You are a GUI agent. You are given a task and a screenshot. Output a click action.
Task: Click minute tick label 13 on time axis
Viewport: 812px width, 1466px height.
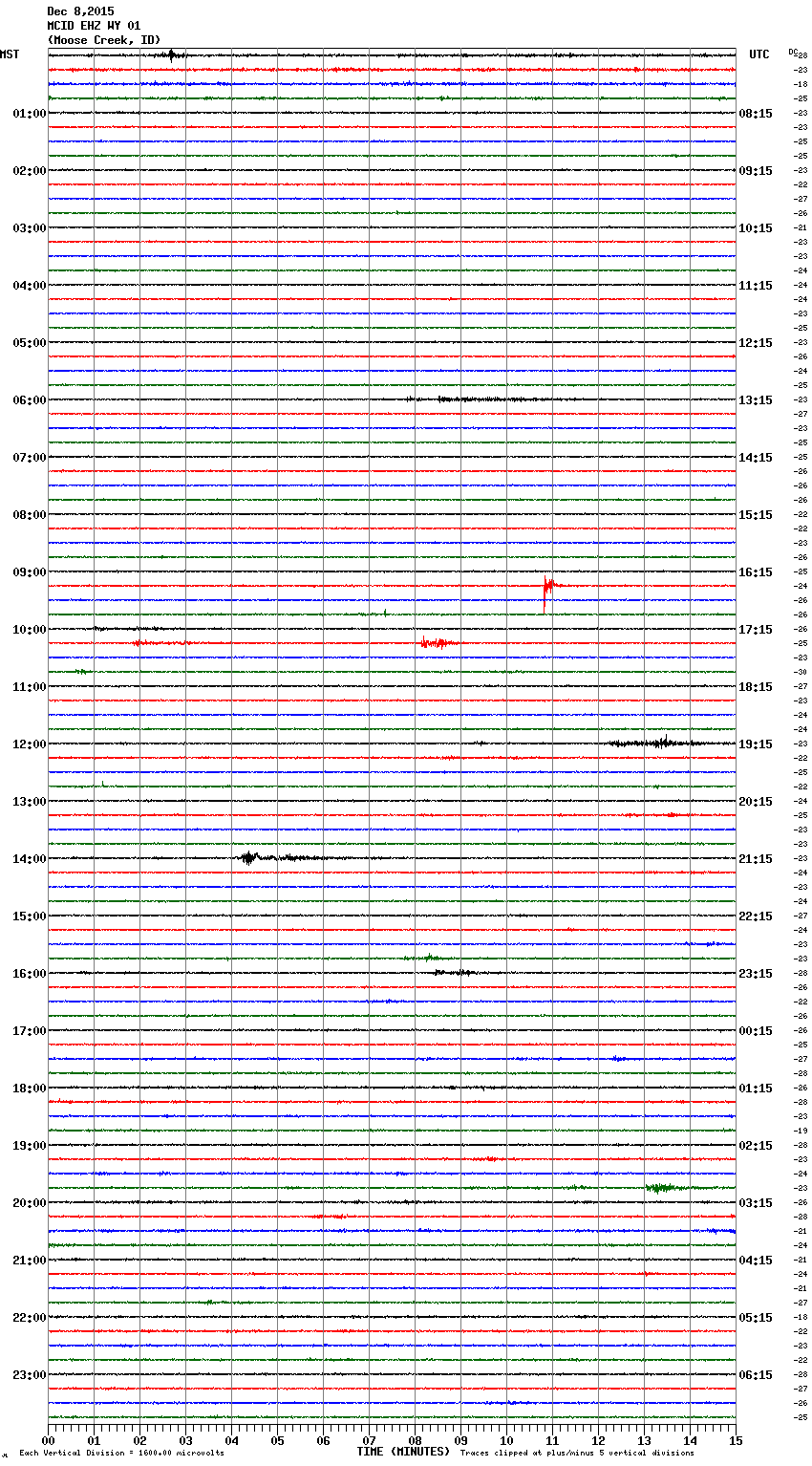644,1440
